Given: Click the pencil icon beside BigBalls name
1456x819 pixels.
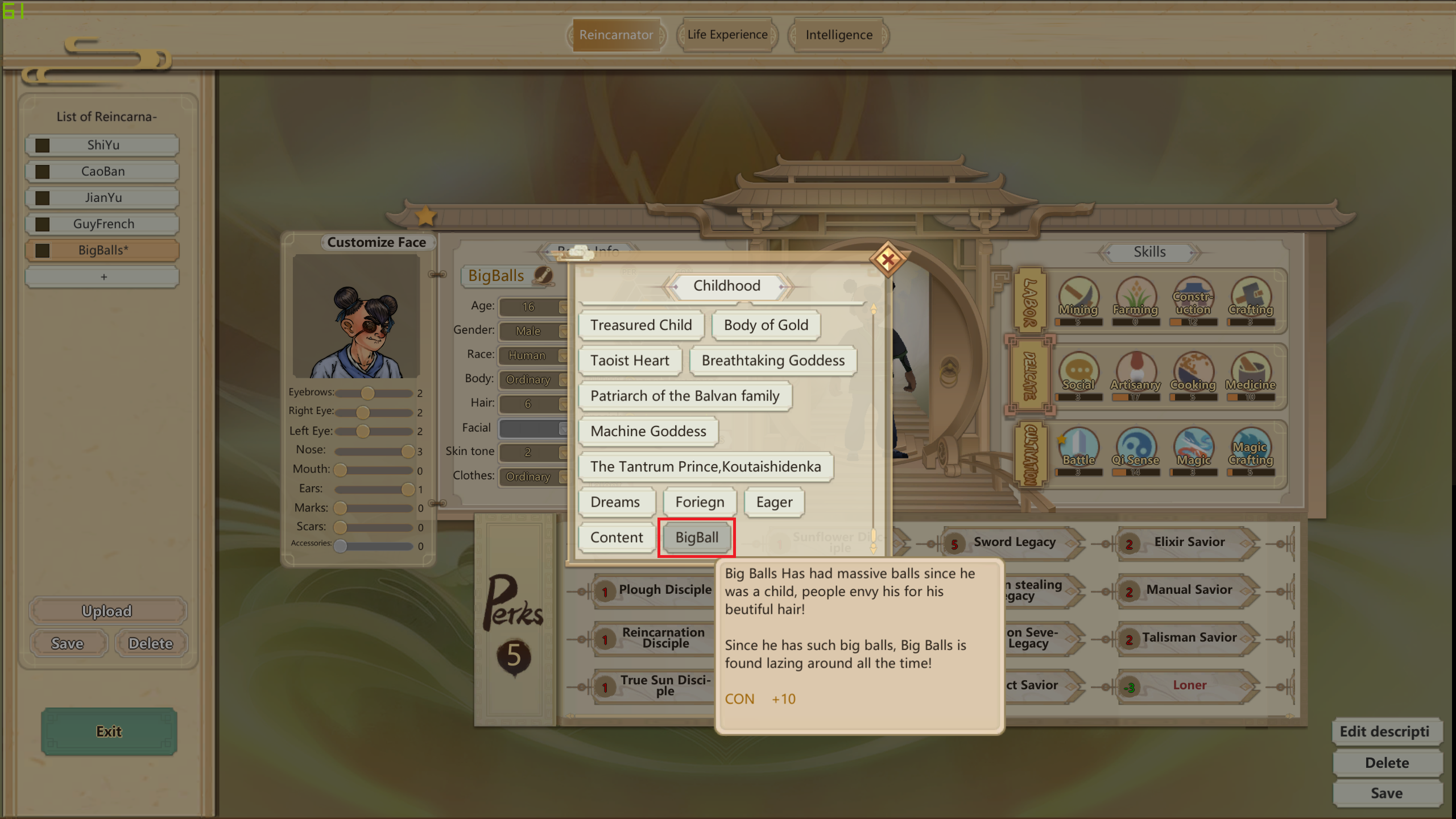Looking at the screenshot, I should (x=543, y=275).
